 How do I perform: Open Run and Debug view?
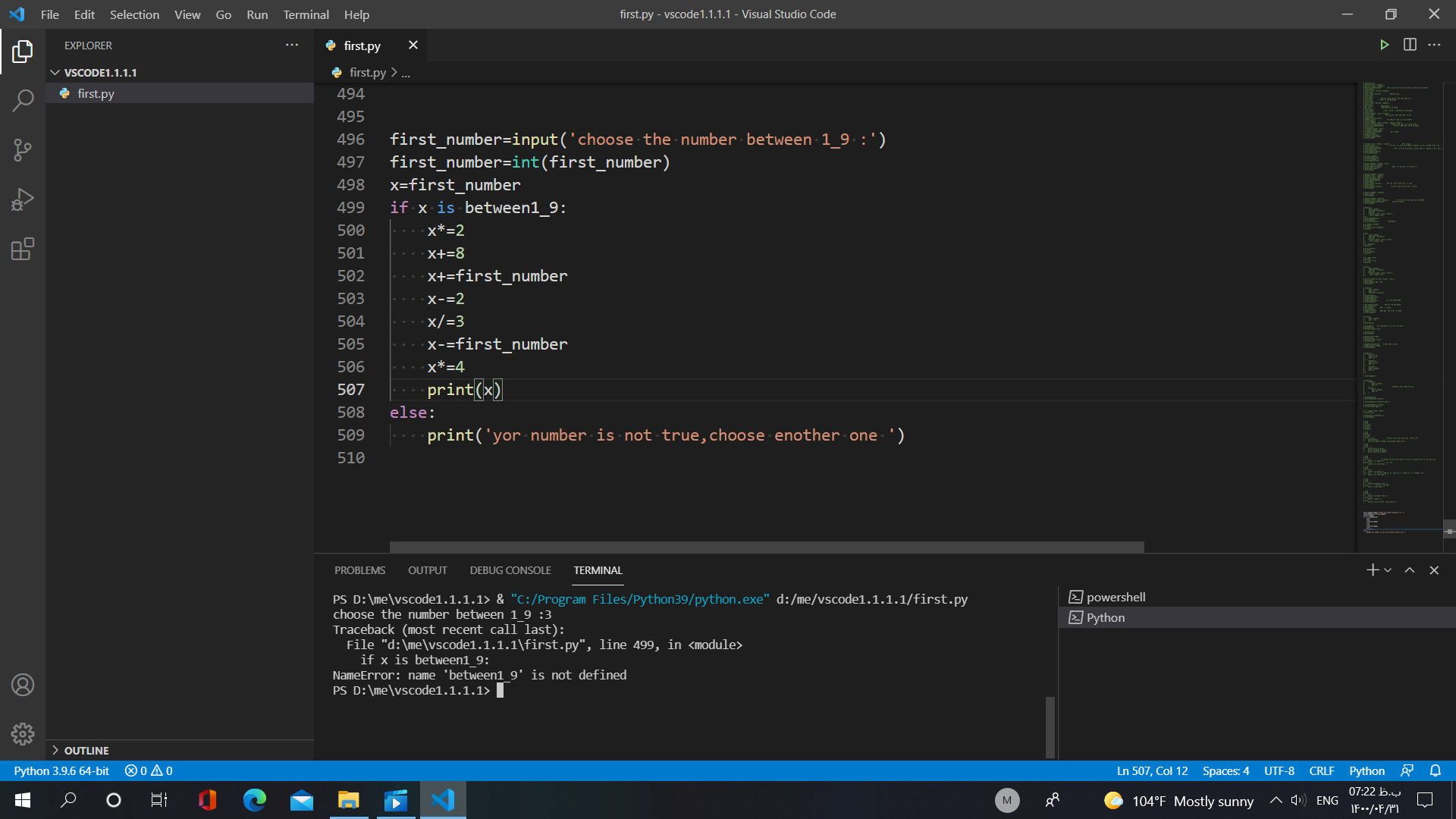point(23,199)
